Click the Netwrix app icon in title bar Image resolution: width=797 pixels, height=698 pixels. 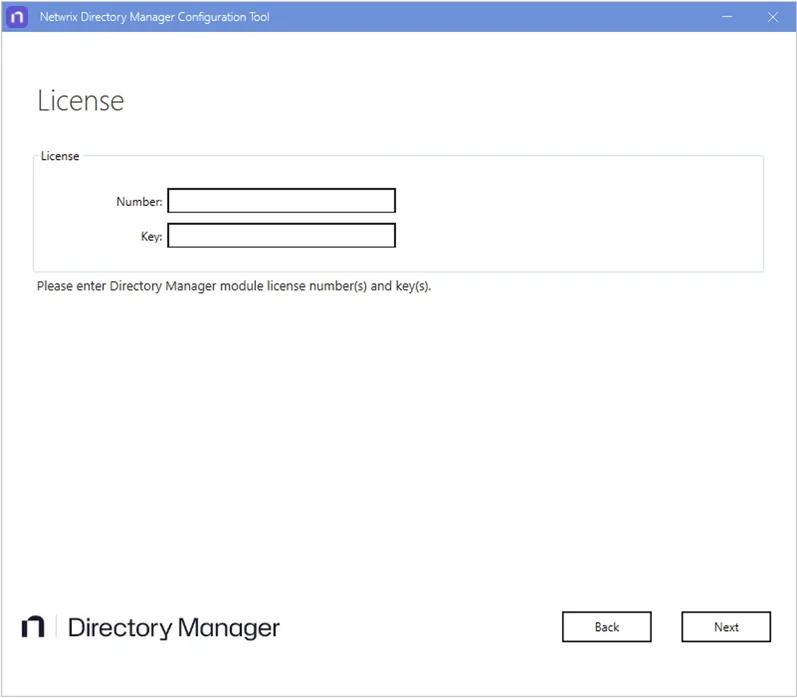(17, 17)
